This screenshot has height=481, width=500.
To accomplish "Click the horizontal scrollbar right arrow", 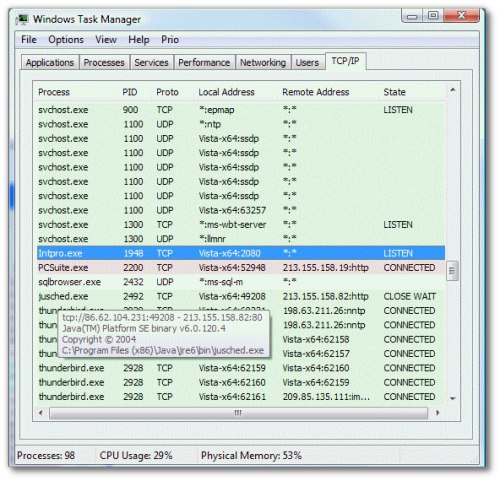I will pyautogui.click(x=437, y=413).
